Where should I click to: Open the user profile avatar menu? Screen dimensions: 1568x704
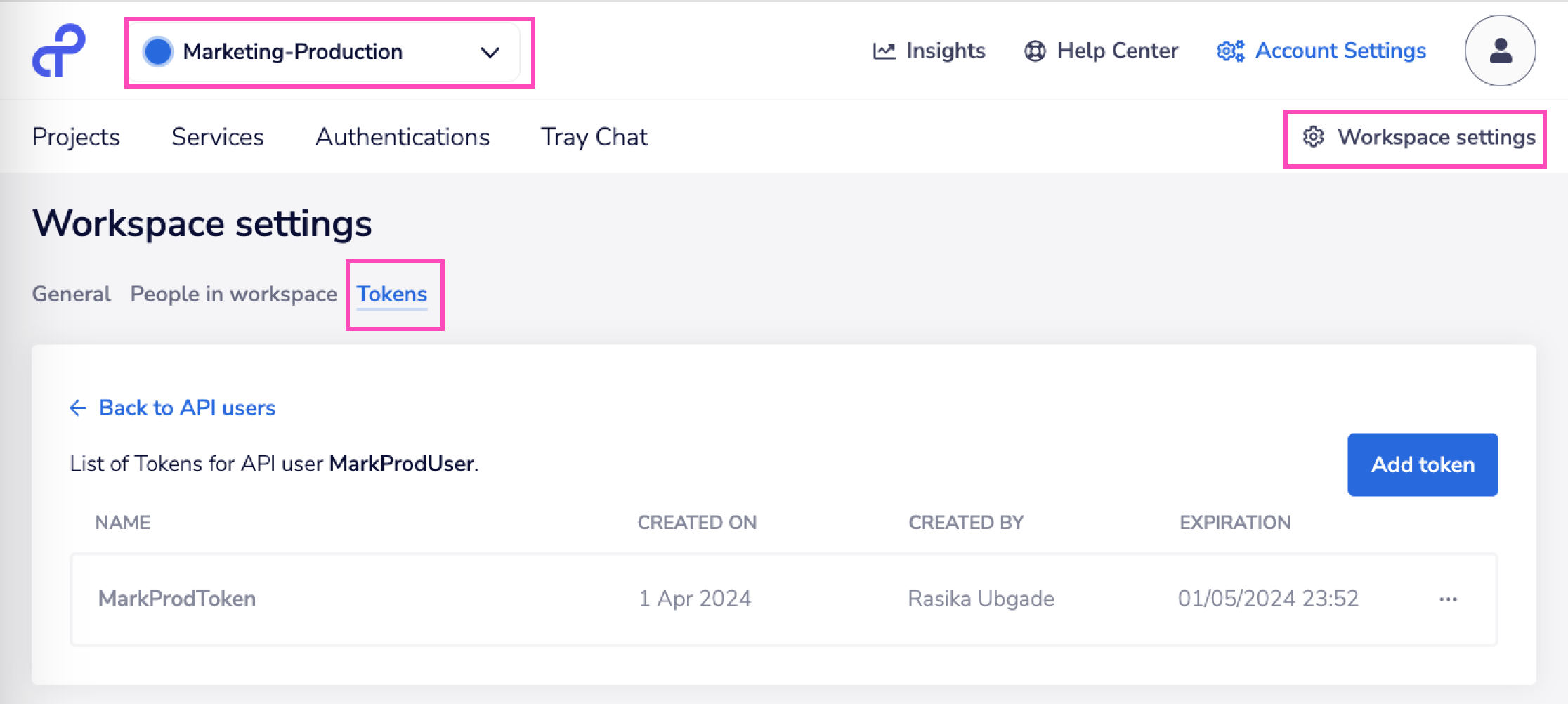pyautogui.click(x=1500, y=51)
